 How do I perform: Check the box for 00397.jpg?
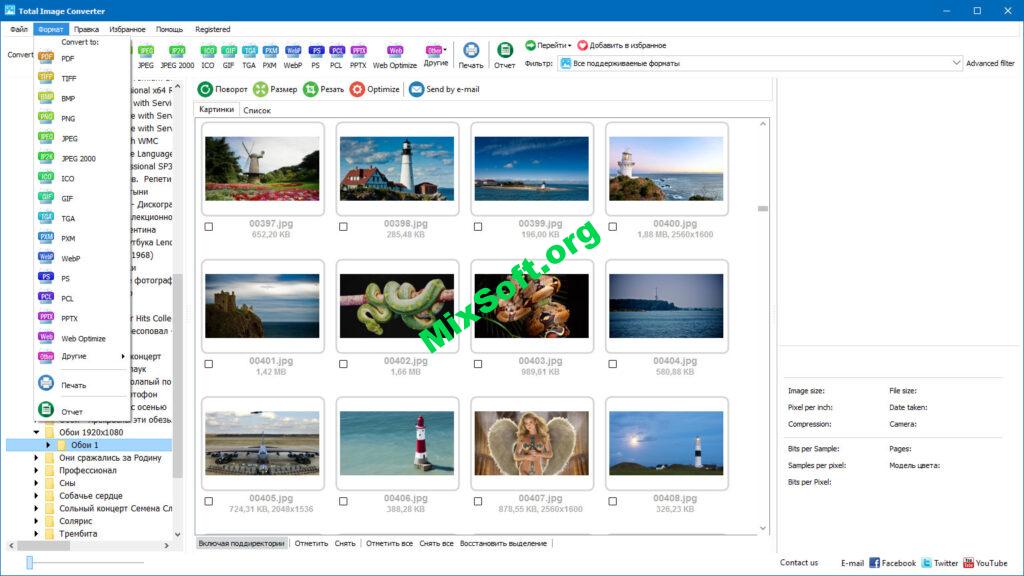point(208,227)
